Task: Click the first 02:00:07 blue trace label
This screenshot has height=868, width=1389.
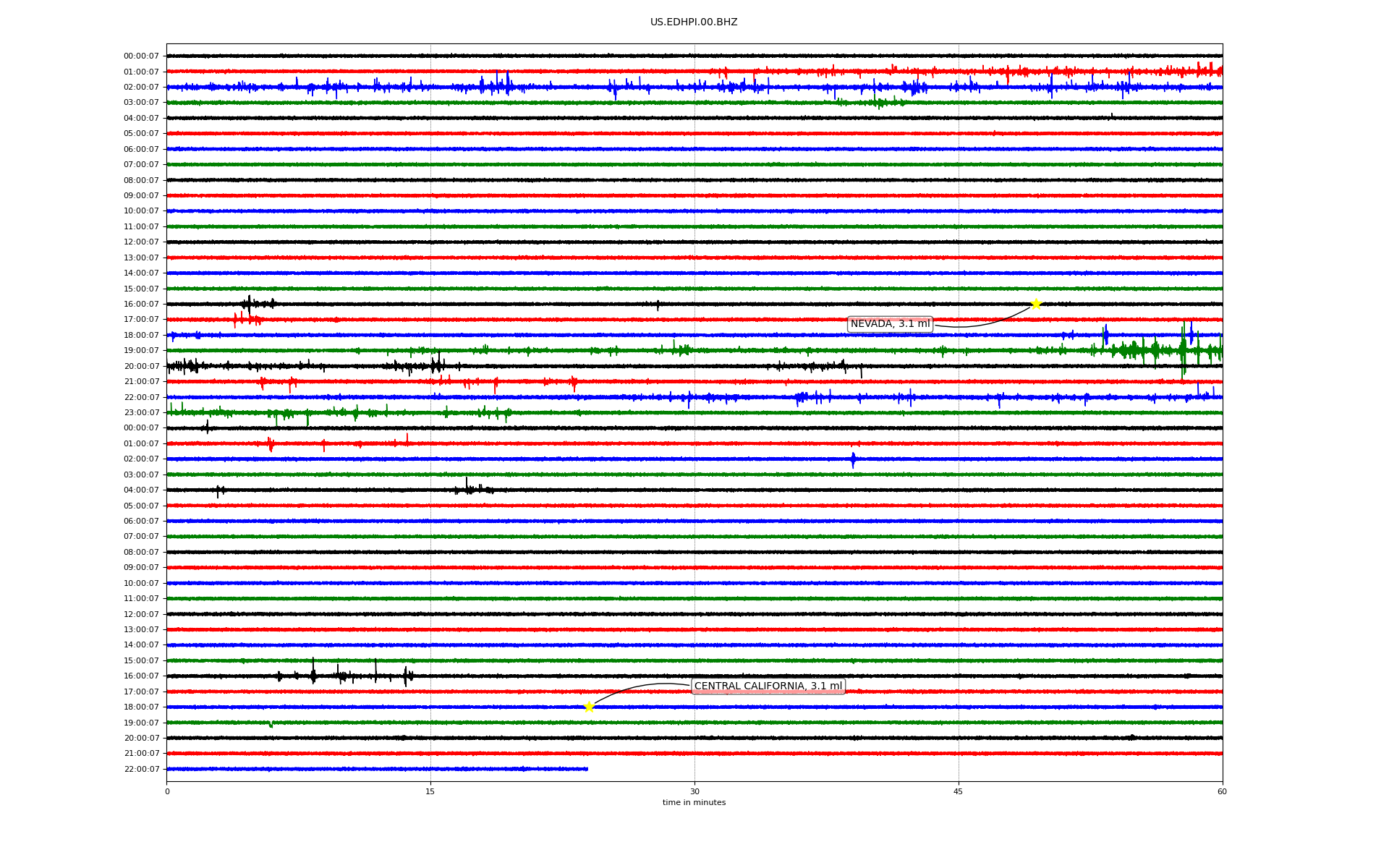Action: click(141, 88)
